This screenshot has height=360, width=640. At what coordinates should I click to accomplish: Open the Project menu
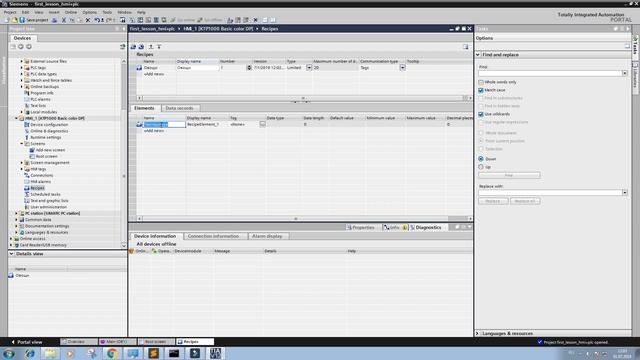point(10,12)
